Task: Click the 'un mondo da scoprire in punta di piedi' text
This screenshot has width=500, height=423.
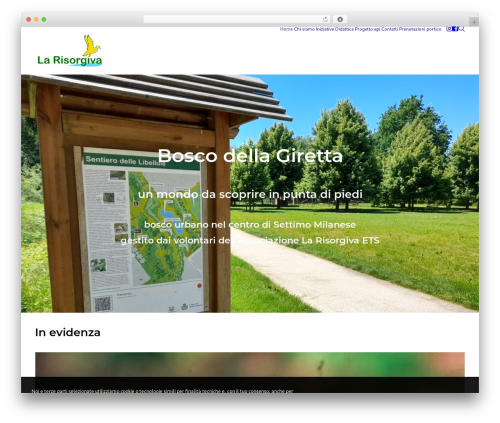Action: click(x=250, y=194)
